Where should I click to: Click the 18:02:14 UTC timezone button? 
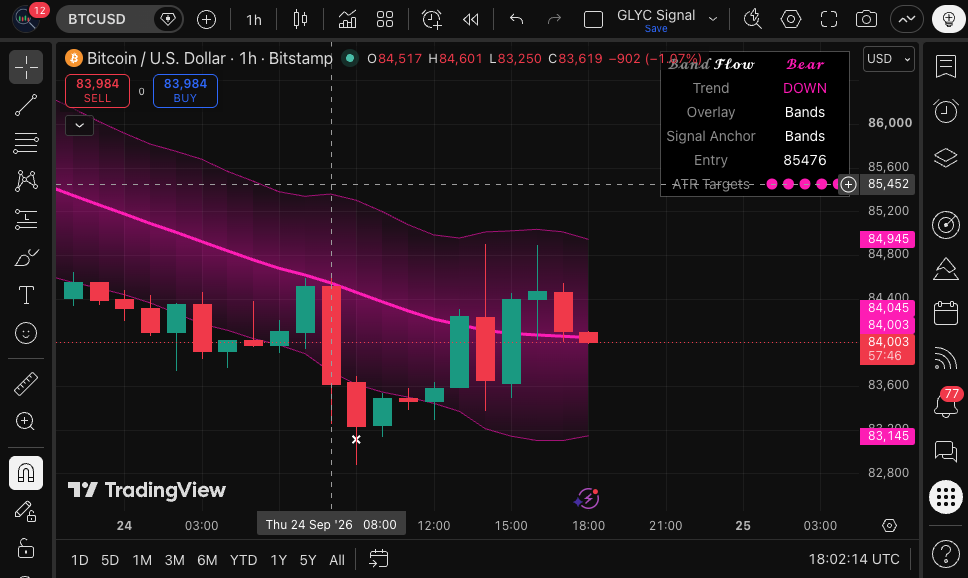854,559
